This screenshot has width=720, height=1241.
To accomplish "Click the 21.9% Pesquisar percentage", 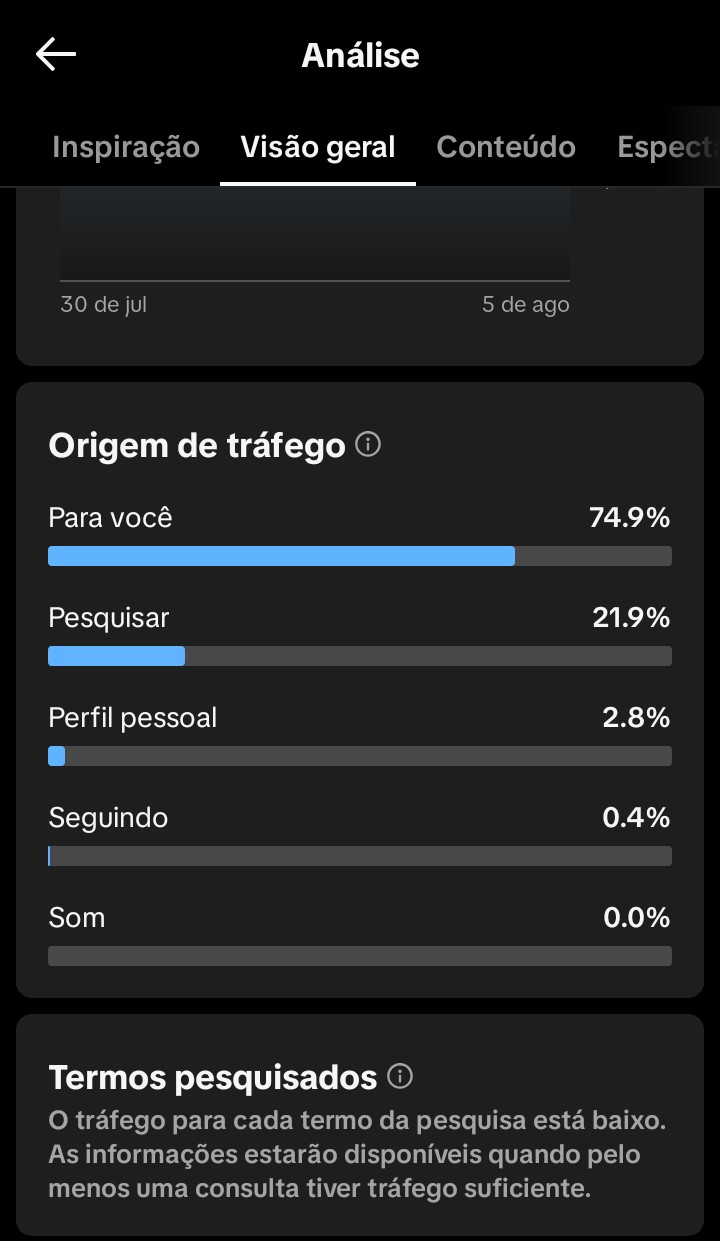I will coord(631,618).
